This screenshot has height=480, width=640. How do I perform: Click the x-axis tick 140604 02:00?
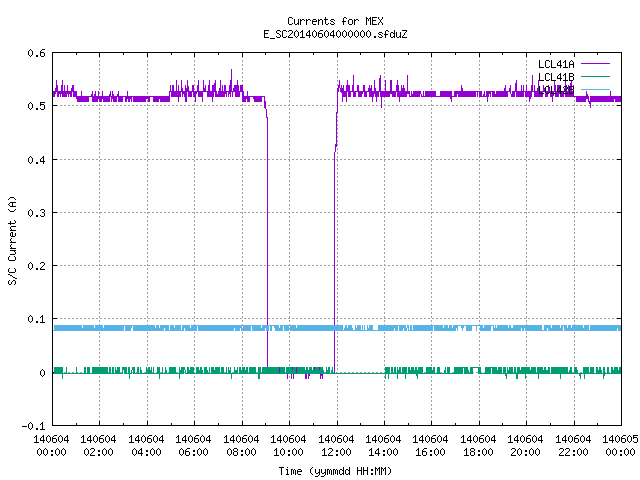click(98, 446)
